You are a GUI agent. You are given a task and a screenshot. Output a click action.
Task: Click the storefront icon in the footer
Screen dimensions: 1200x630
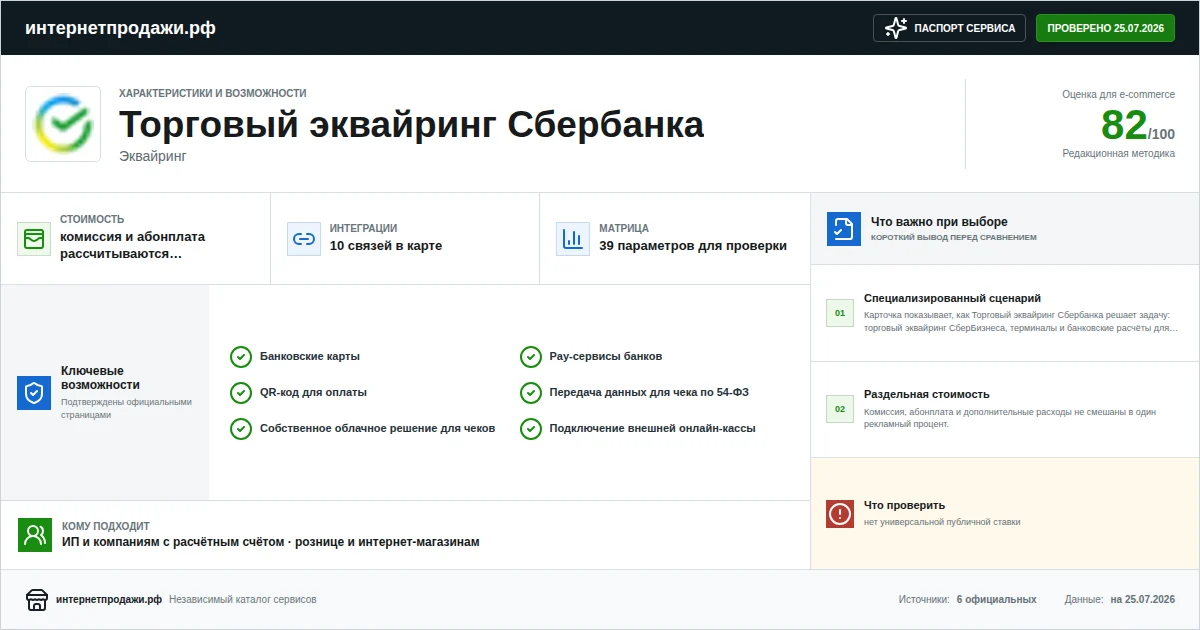point(37,600)
